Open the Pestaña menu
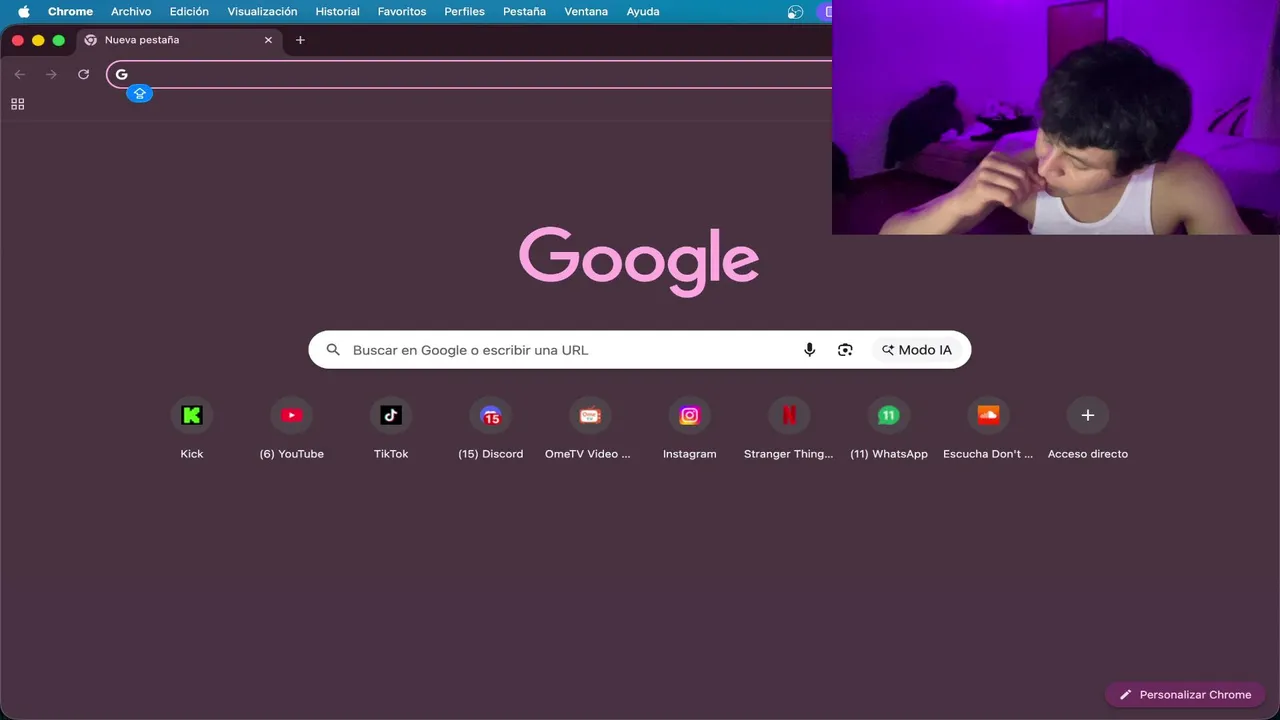The image size is (1280, 720). tap(524, 12)
